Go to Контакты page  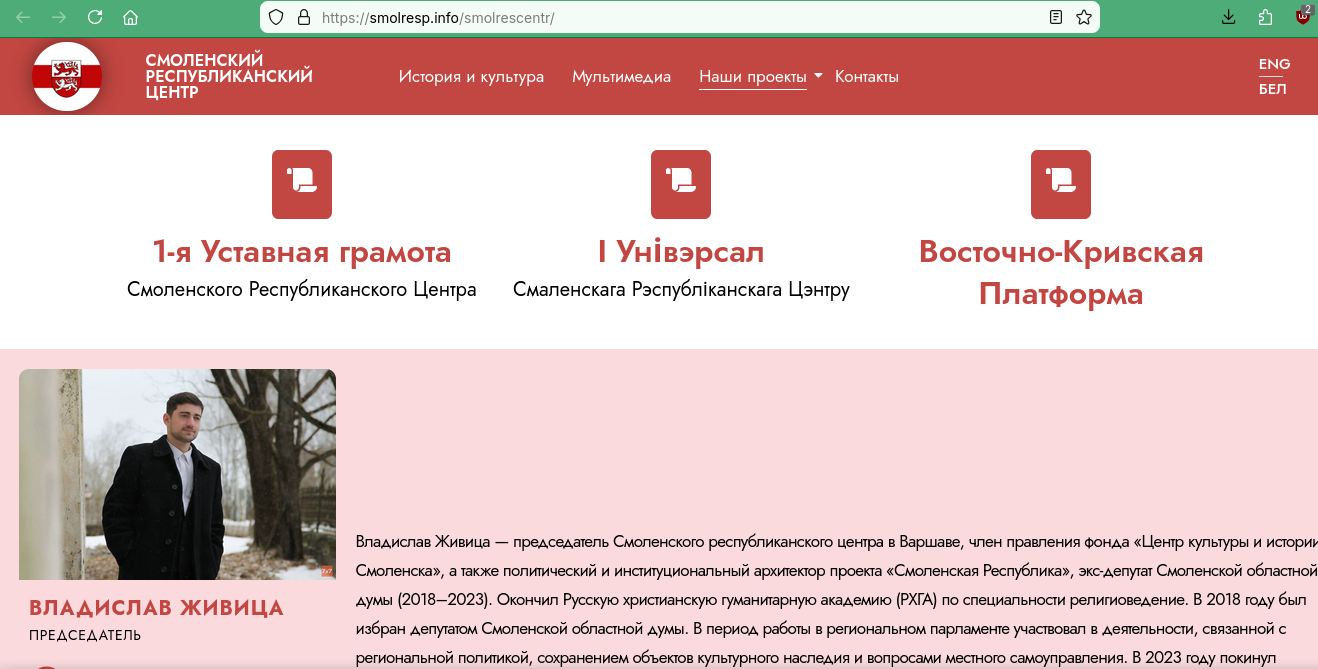tap(867, 77)
